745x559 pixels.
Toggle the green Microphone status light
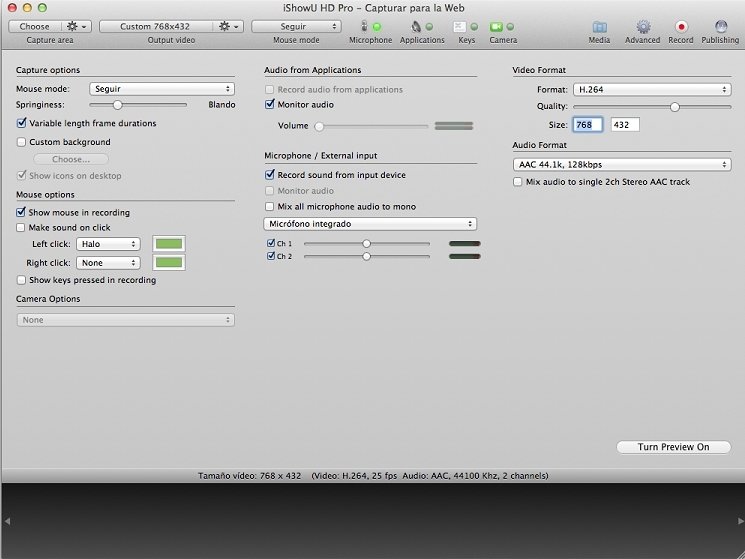tap(377, 27)
